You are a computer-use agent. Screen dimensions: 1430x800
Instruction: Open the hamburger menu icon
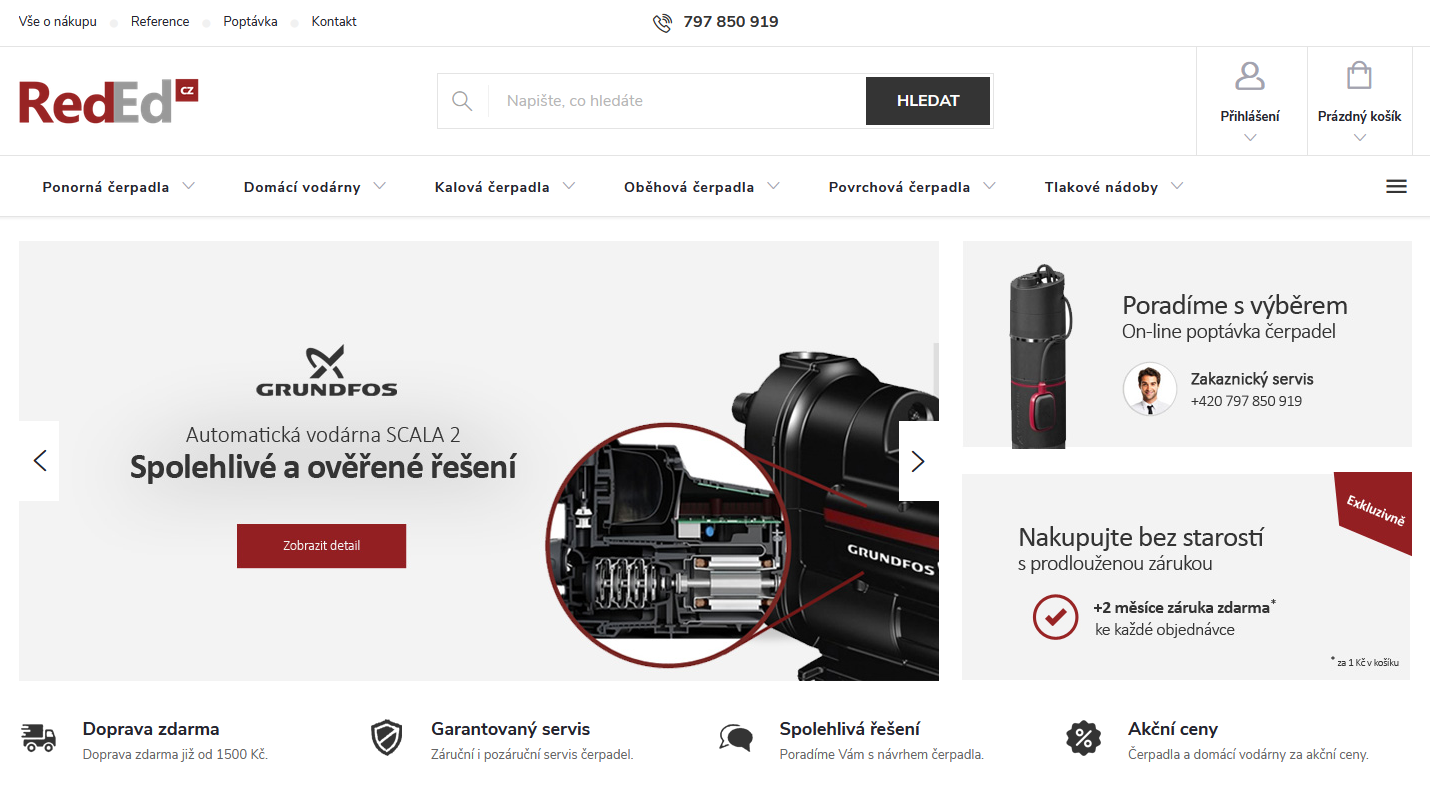[1397, 187]
